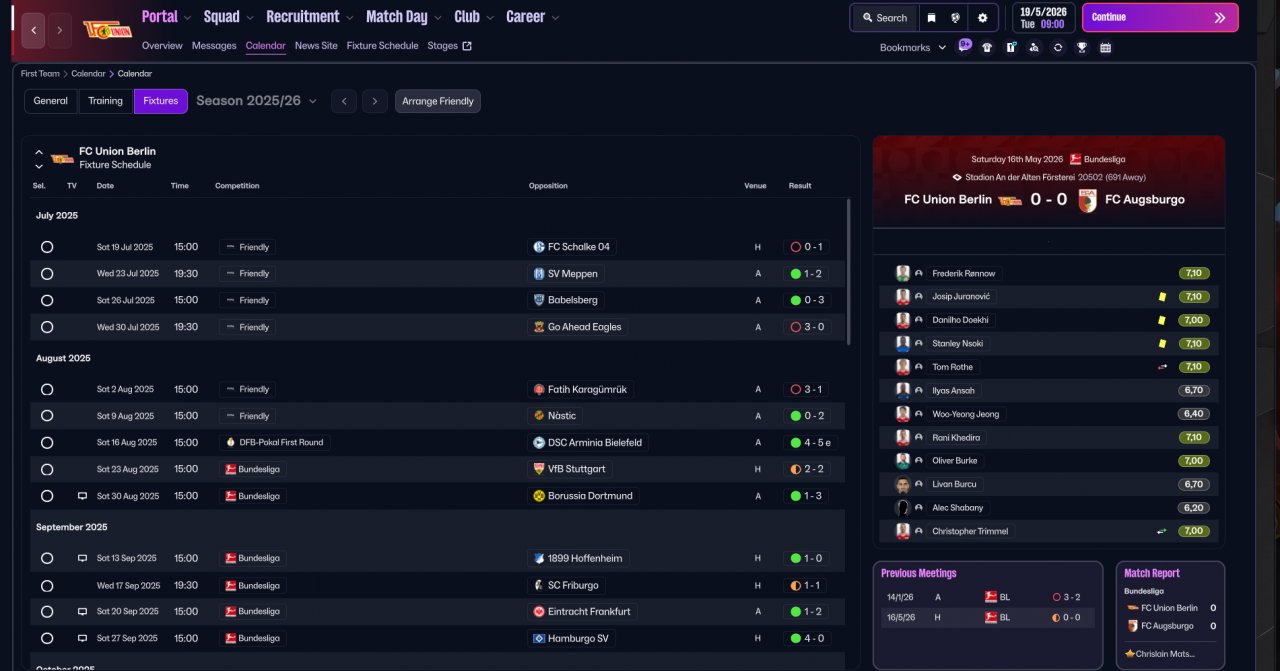This screenshot has width=1280, height=671.
Task: Click the calendar grid bookmark icon
Action: [1105, 47]
